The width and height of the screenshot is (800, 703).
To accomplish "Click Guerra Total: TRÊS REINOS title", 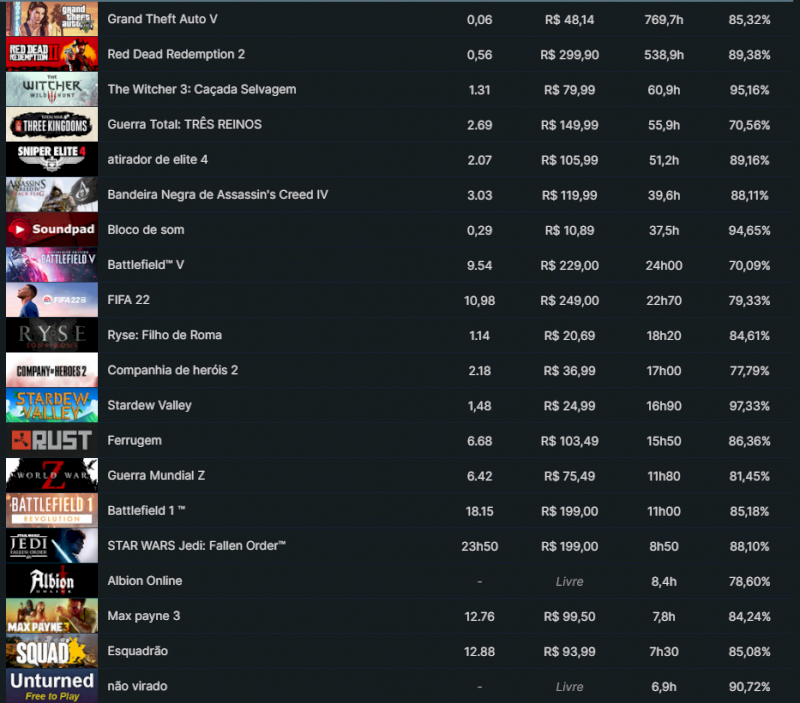I will pos(184,124).
